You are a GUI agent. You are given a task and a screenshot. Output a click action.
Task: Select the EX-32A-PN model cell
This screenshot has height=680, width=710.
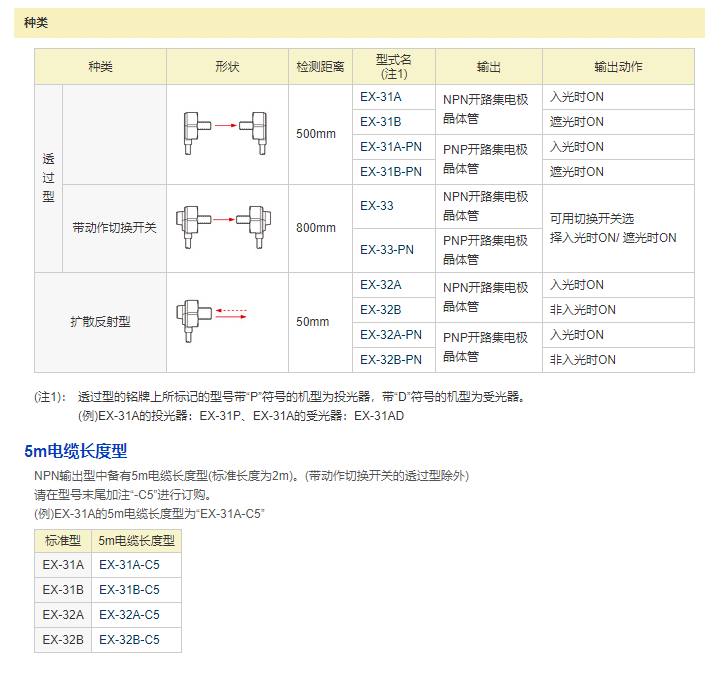coord(389,334)
